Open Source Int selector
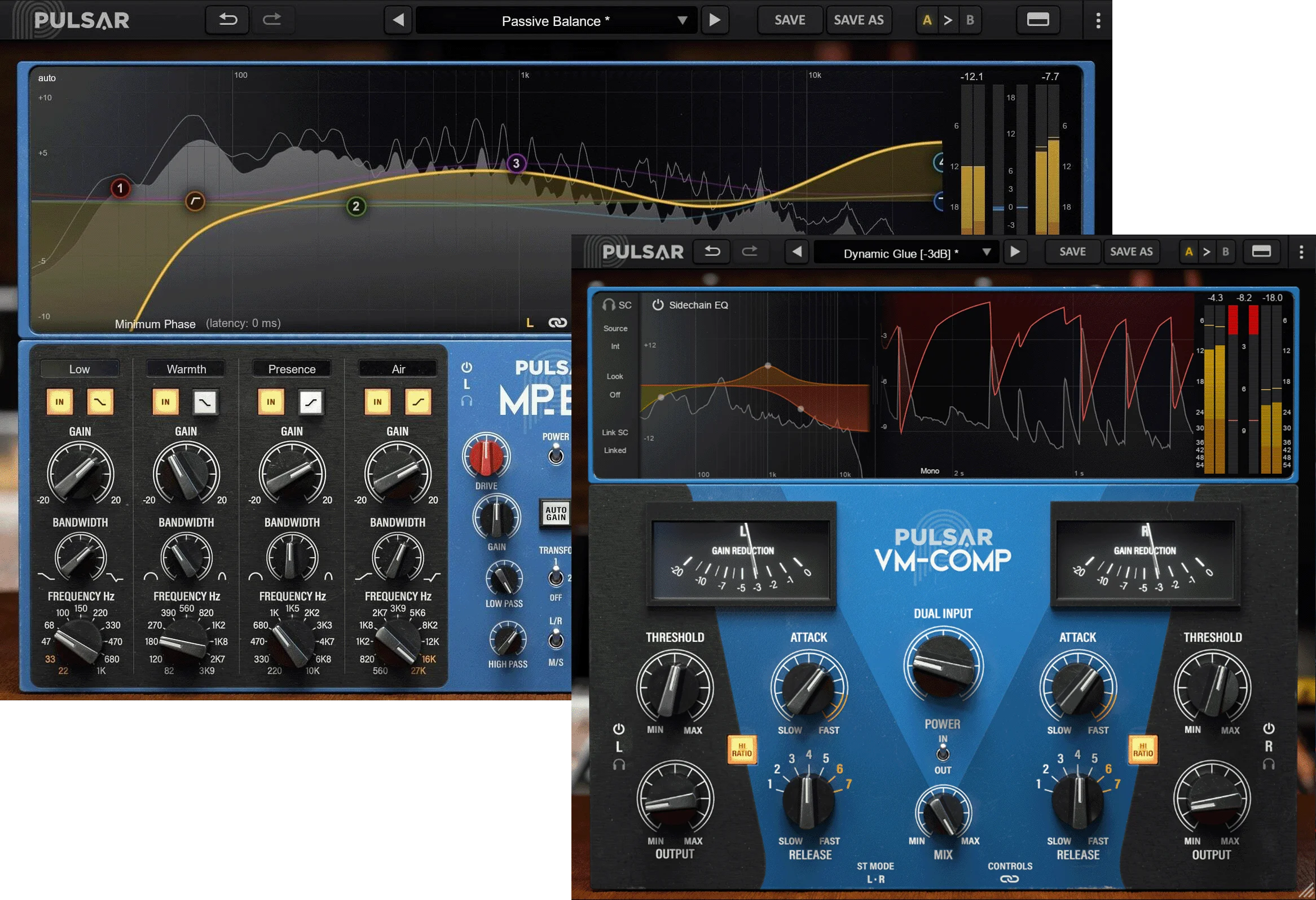The width and height of the screenshot is (1316, 900). (x=615, y=337)
